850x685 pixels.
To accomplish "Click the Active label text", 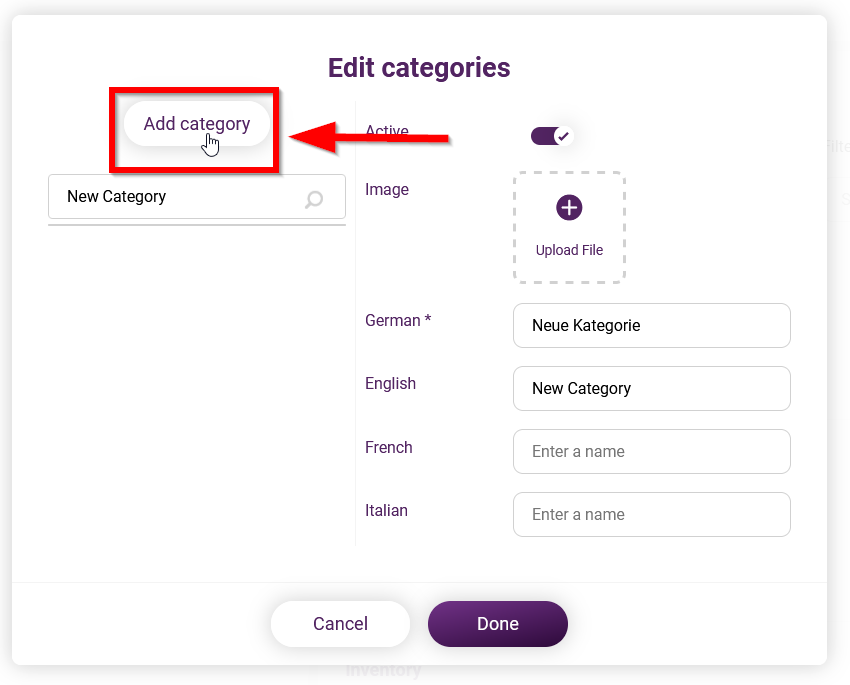I will tap(387, 131).
